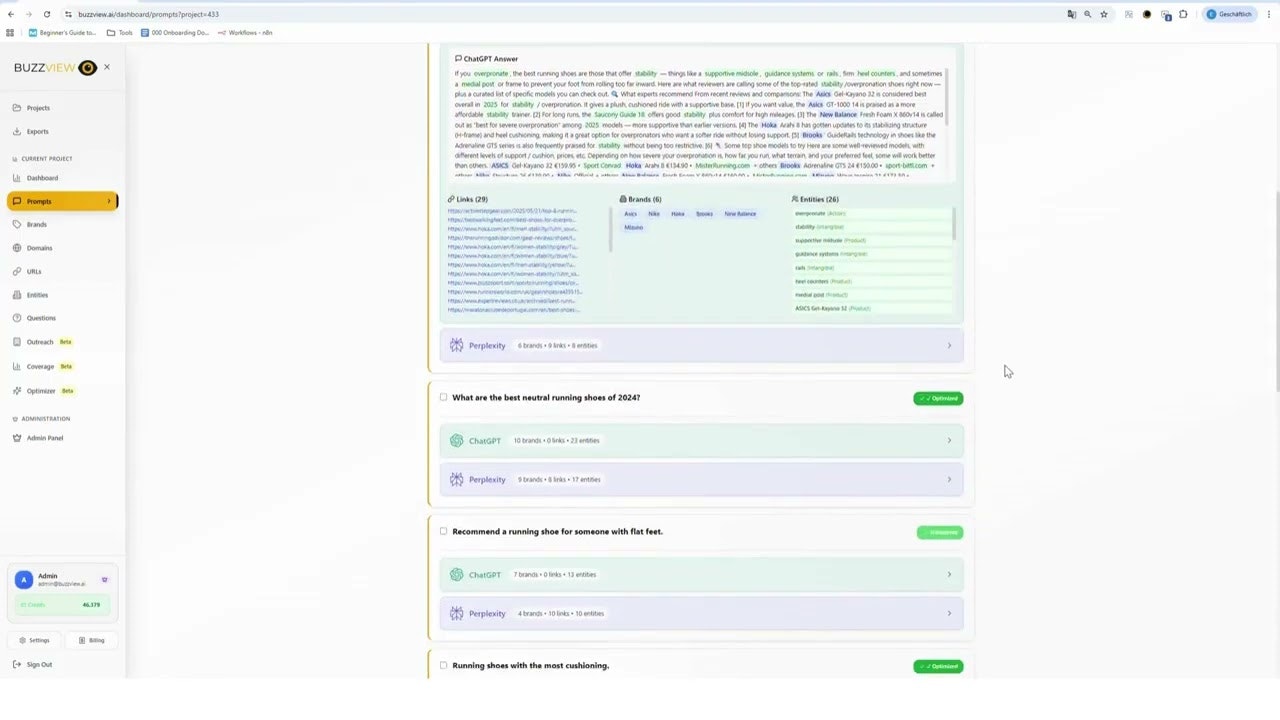Click the New Balance brand tag

(x=740, y=214)
